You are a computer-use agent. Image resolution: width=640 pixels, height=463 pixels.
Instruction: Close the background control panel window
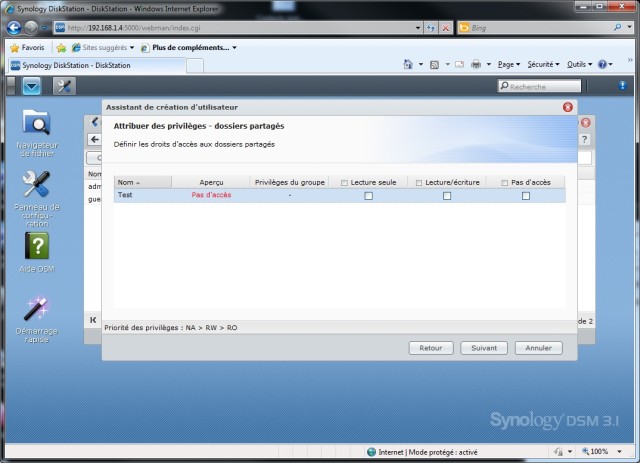(585, 122)
